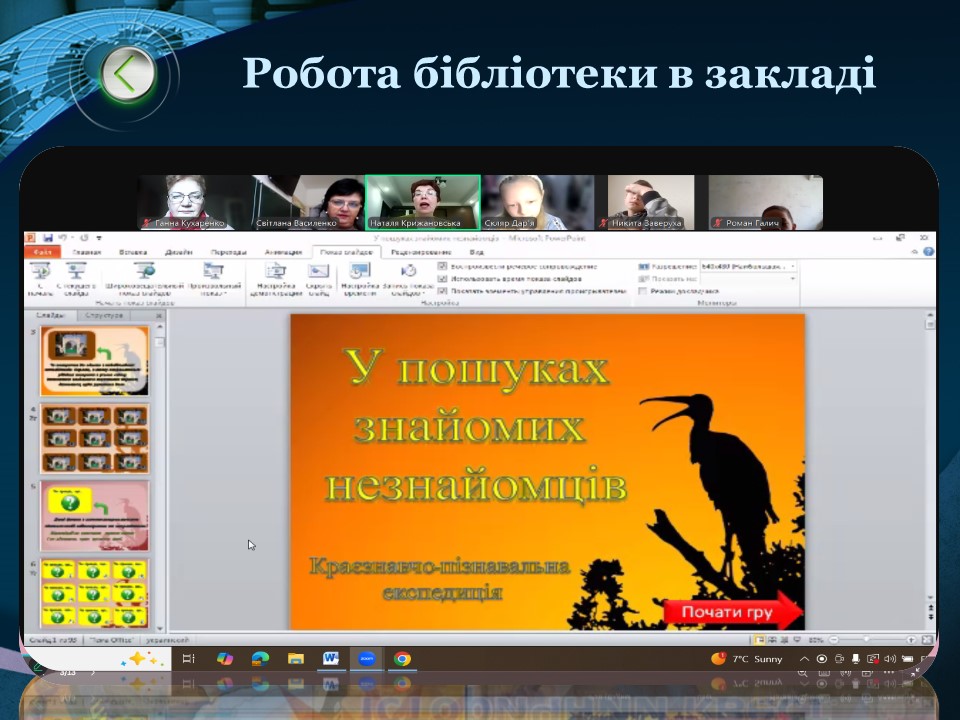This screenshot has height=720, width=960.
Task: Start slideshow from the beginning icon
Action: pyautogui.click(x=41, y=272)
